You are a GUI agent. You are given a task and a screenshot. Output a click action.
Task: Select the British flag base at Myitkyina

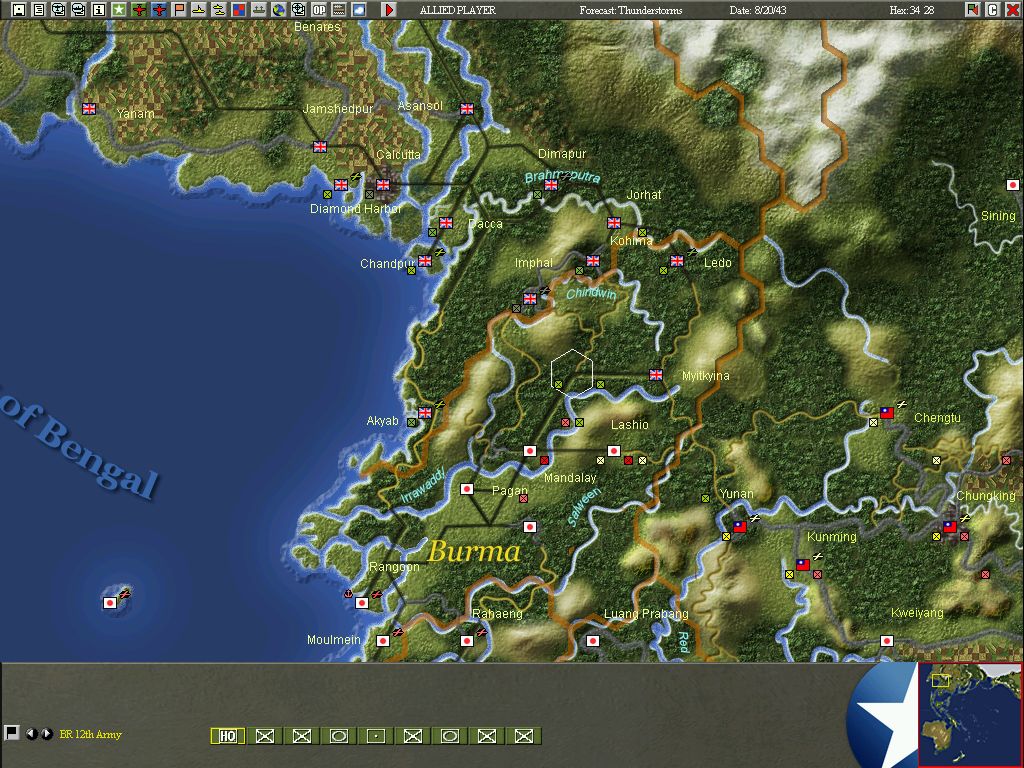656,375
